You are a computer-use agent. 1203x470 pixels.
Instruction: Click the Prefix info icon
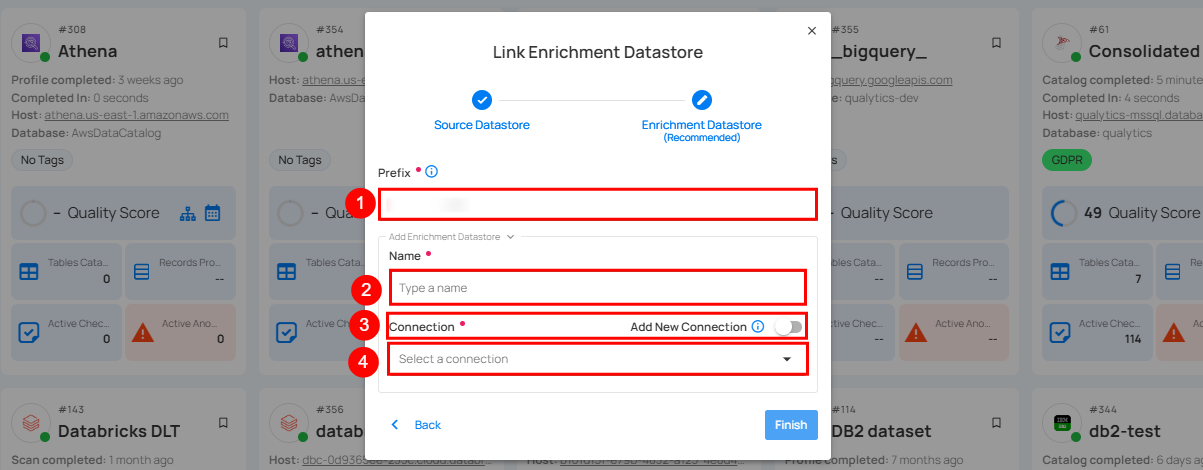pos(432,172)
